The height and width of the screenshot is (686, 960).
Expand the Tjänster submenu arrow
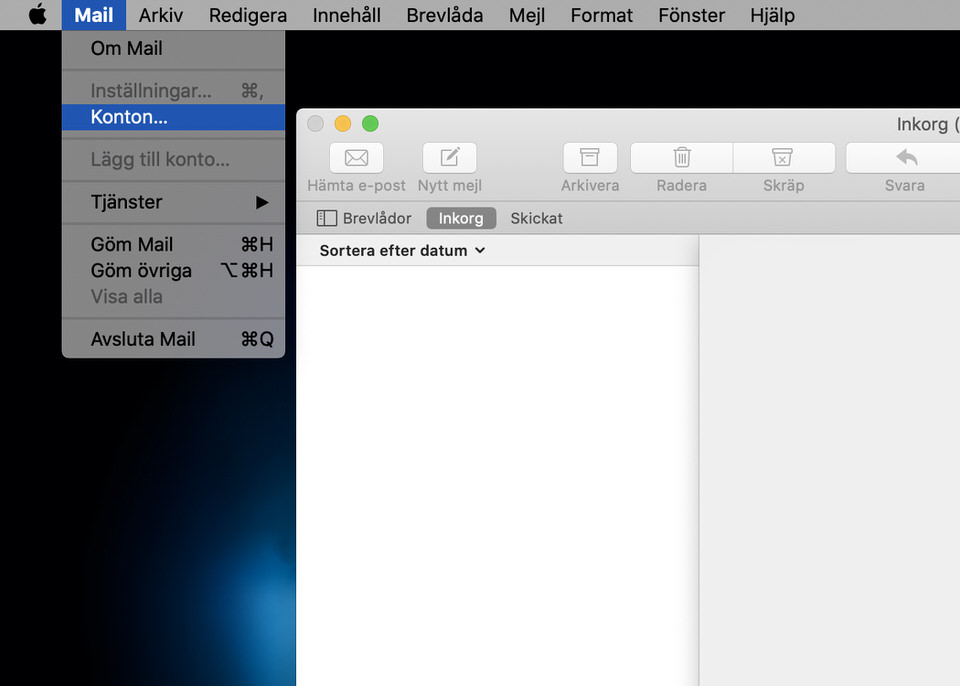262,202
